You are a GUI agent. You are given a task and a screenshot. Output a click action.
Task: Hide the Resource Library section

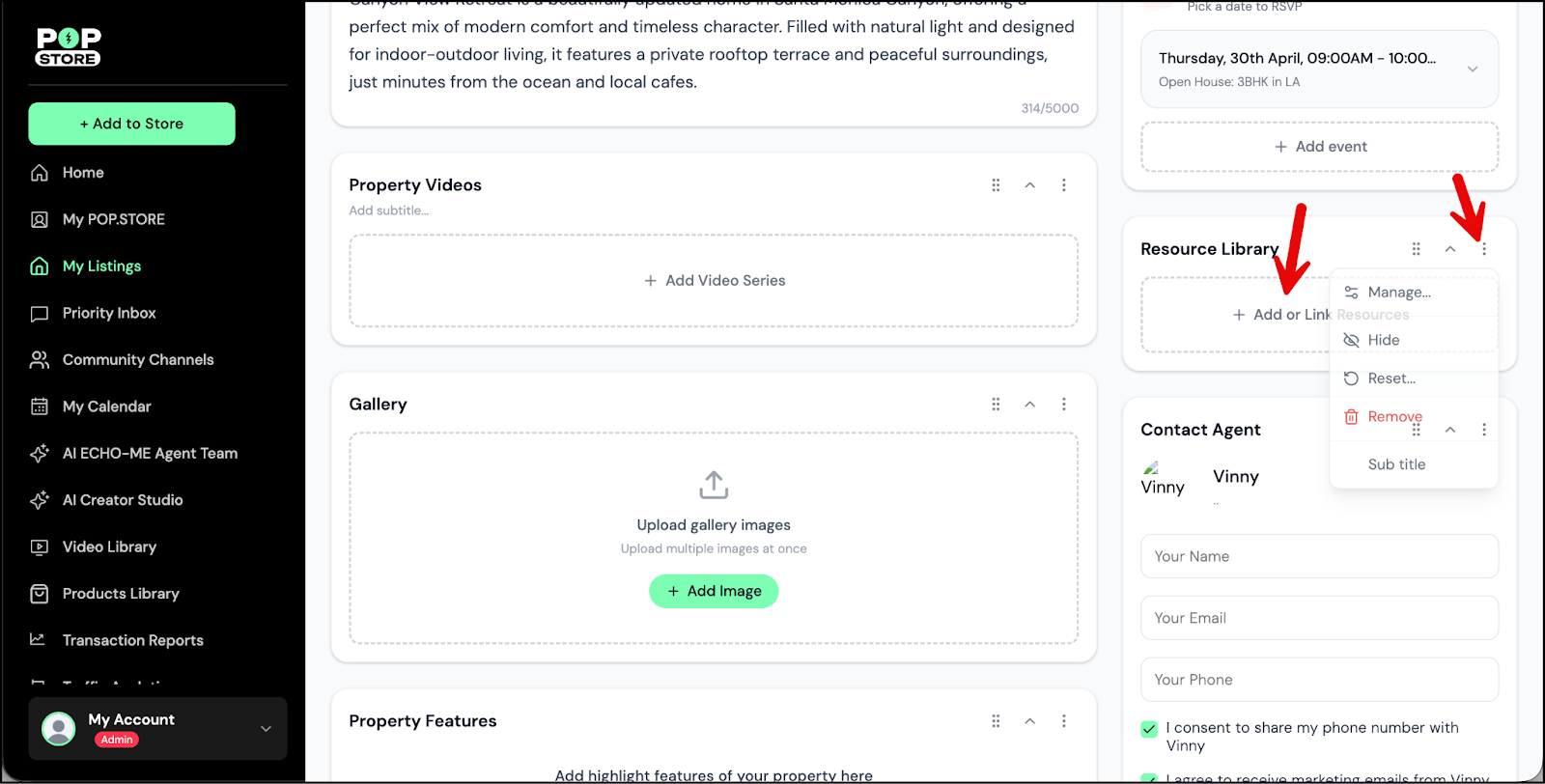coord(1383,340)
